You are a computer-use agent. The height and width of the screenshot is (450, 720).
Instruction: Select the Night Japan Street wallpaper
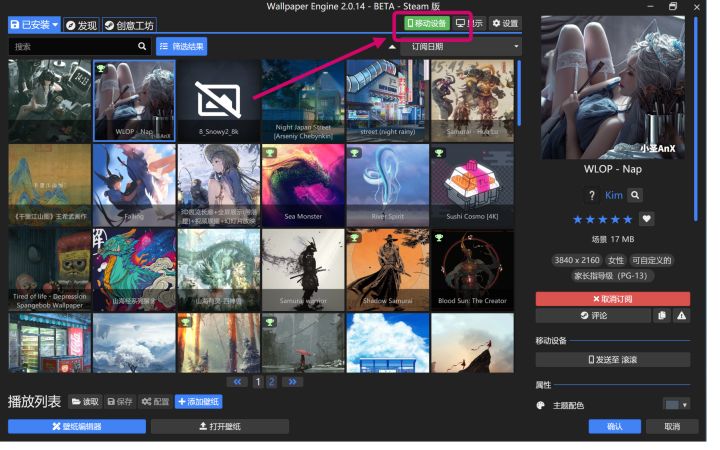pyautogui.click(x=303, y=101)
